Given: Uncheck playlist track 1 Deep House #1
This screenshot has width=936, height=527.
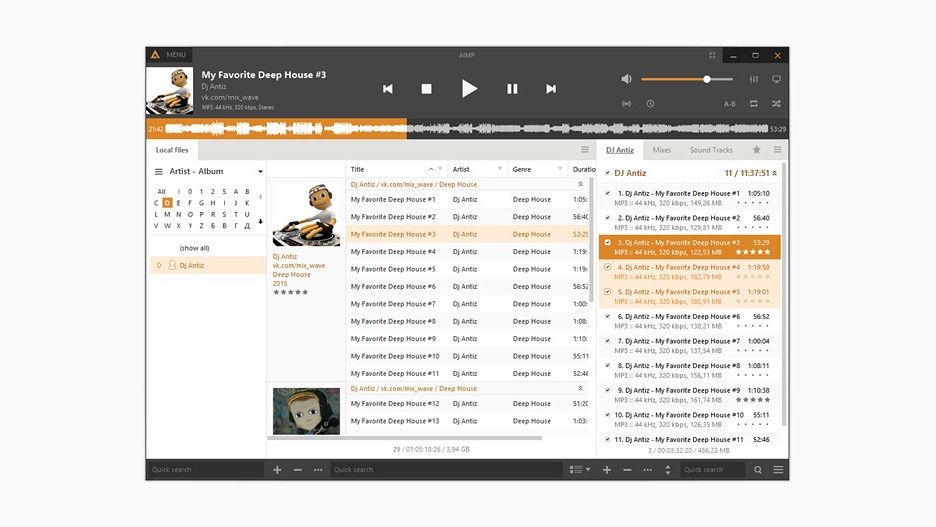Looking at the screenshot, I should 607,193.
